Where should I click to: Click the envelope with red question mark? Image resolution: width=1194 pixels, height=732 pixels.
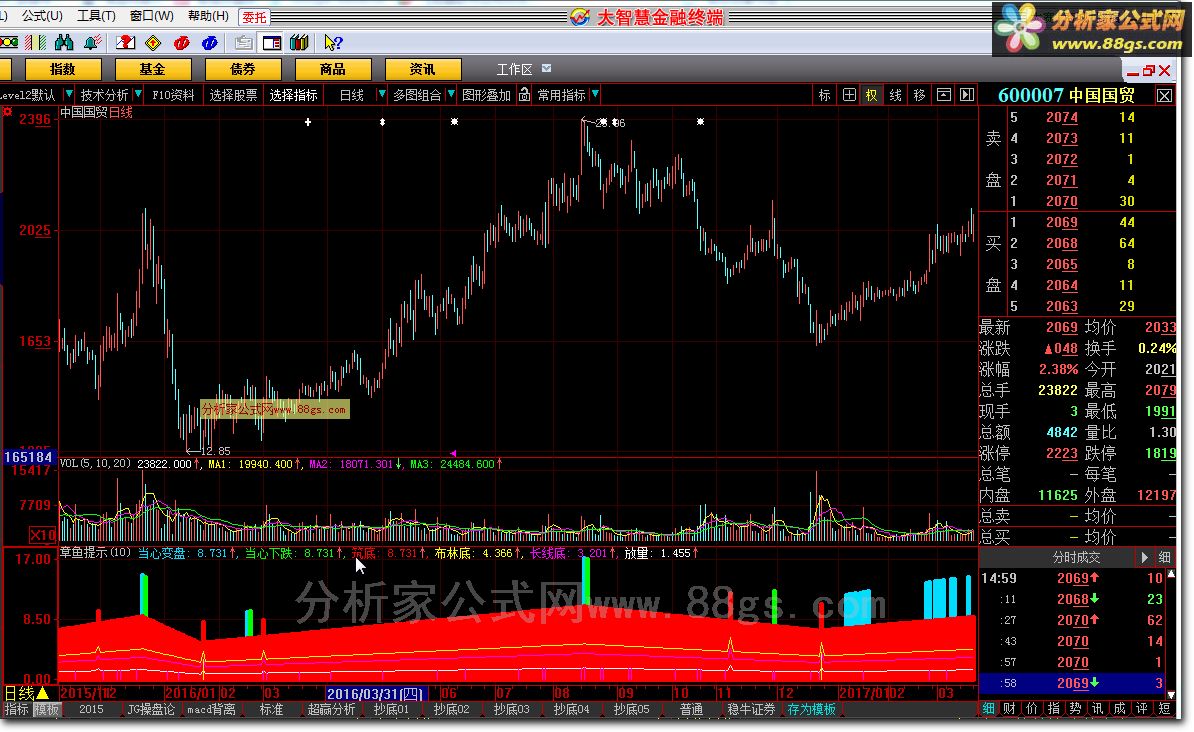click(x=125, y=43)
